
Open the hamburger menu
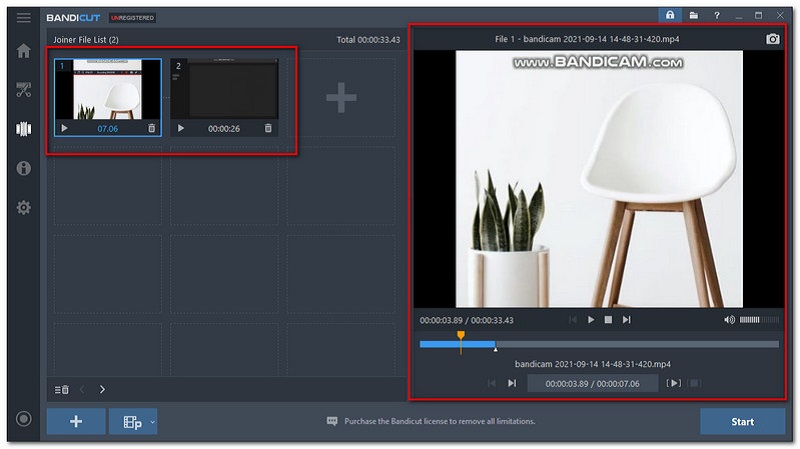click(23, 17)
